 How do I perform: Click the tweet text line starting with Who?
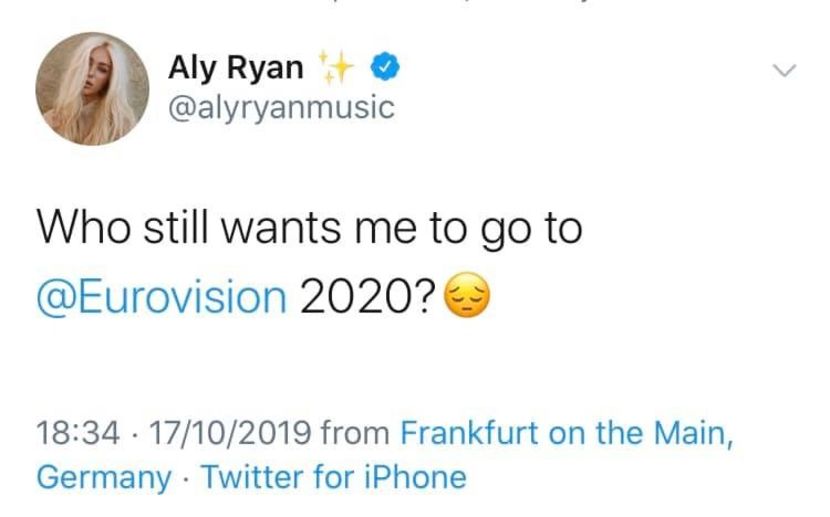point(309,229)
